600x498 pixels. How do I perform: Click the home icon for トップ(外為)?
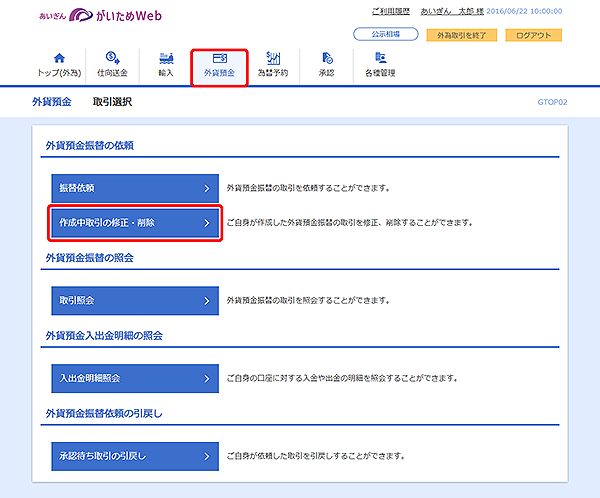click(x=57, y=59)
